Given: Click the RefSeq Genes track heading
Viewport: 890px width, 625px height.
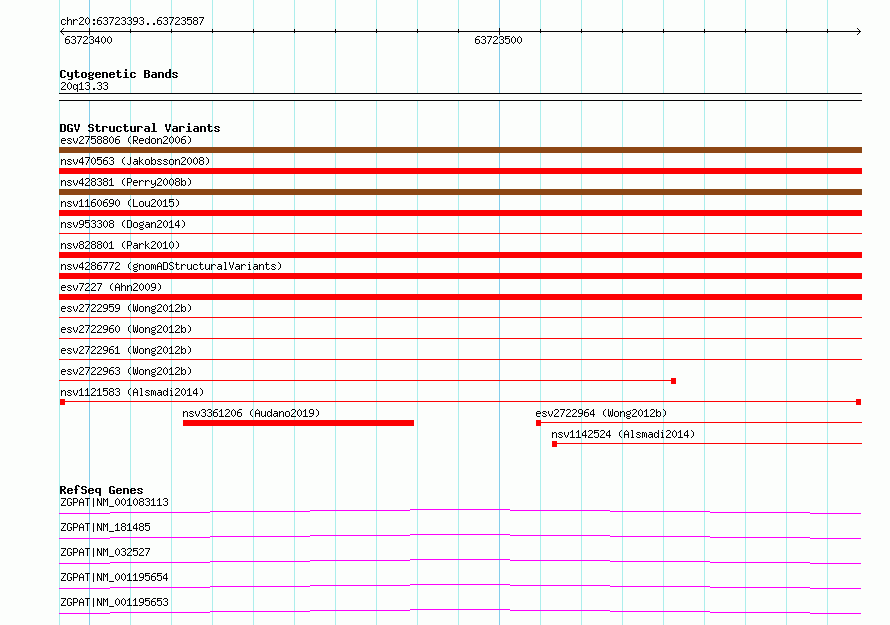Looking at the screenshot, I should 101,490.
